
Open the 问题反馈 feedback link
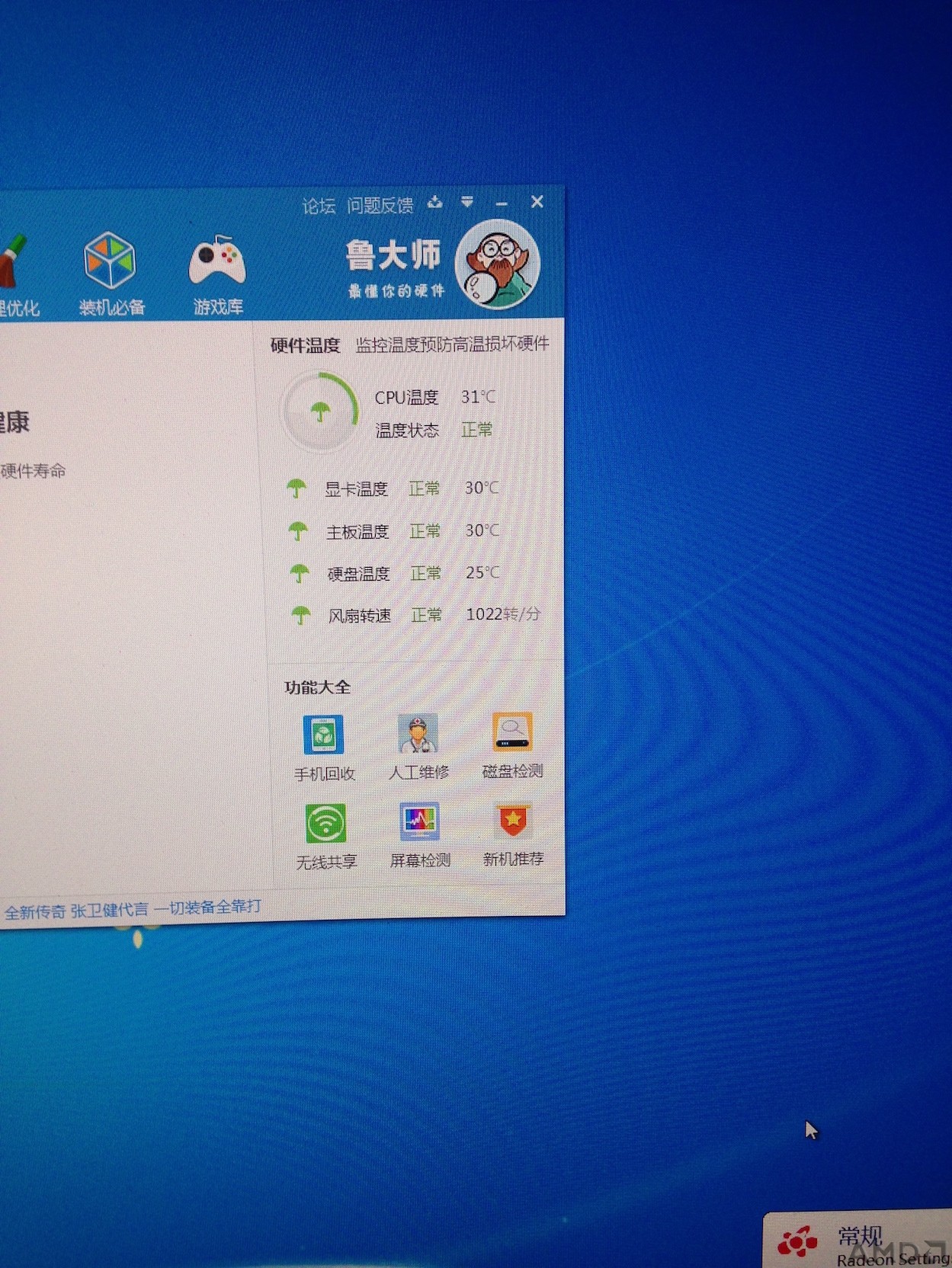(380, 205)
